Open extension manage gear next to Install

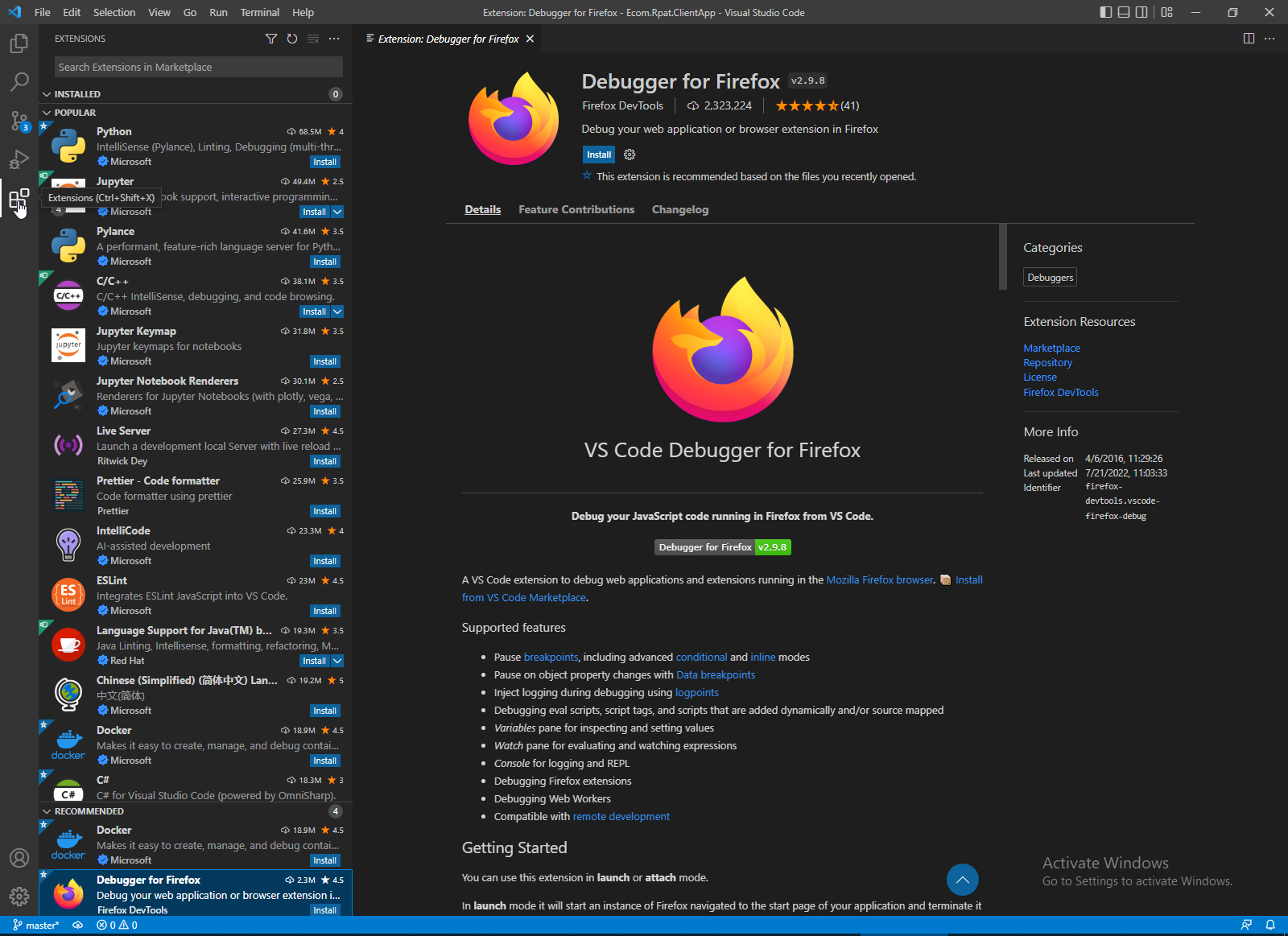630,155
